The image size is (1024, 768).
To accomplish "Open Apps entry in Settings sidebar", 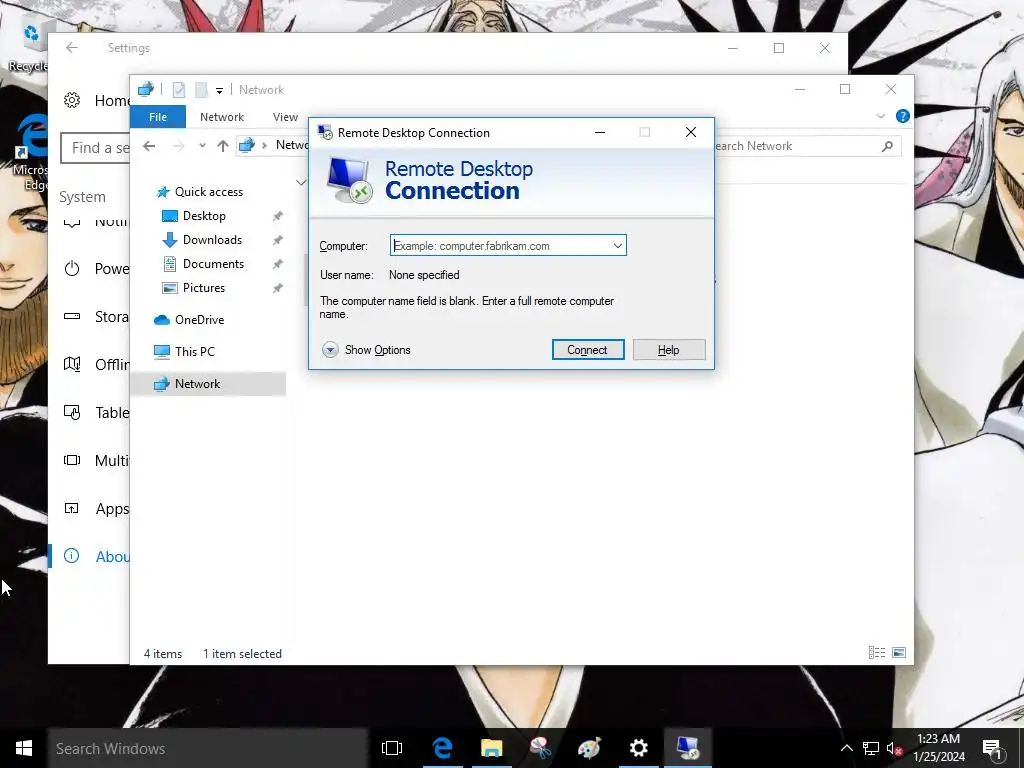I will (97, 509).
